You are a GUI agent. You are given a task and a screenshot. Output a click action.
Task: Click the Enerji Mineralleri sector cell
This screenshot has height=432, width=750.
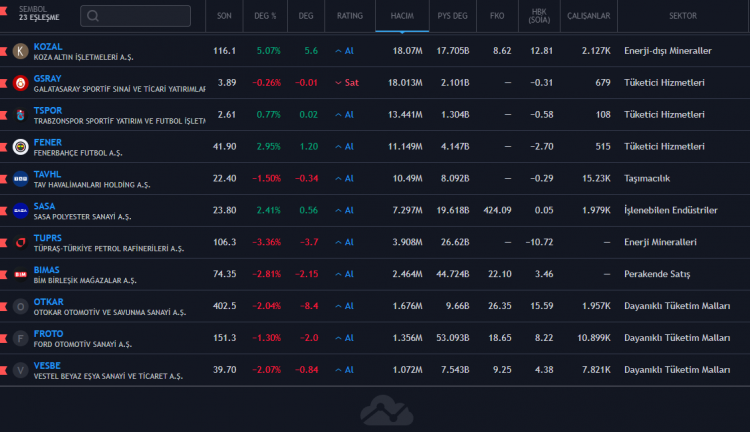coord(660,242)
